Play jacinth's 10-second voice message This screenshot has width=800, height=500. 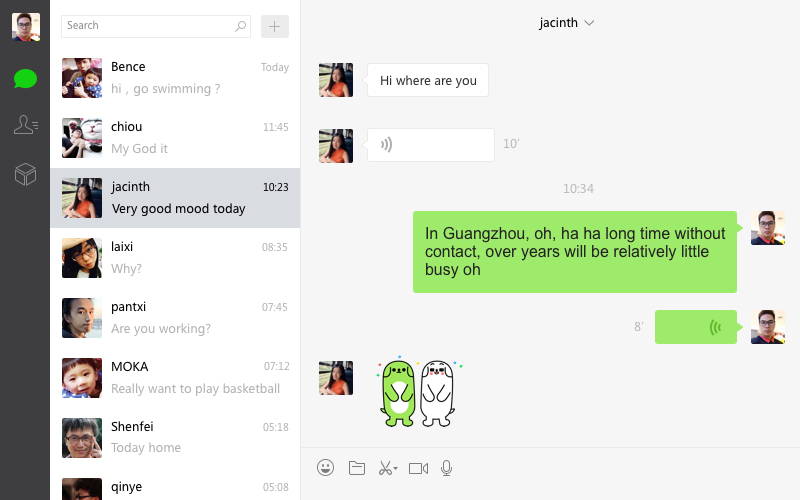pyautogui.click(x=431, y=145)
